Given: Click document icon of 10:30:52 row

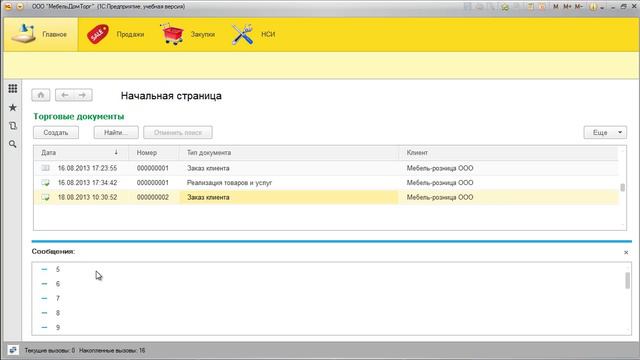Looking at the screenshot, I should click(x=45, y=198).
